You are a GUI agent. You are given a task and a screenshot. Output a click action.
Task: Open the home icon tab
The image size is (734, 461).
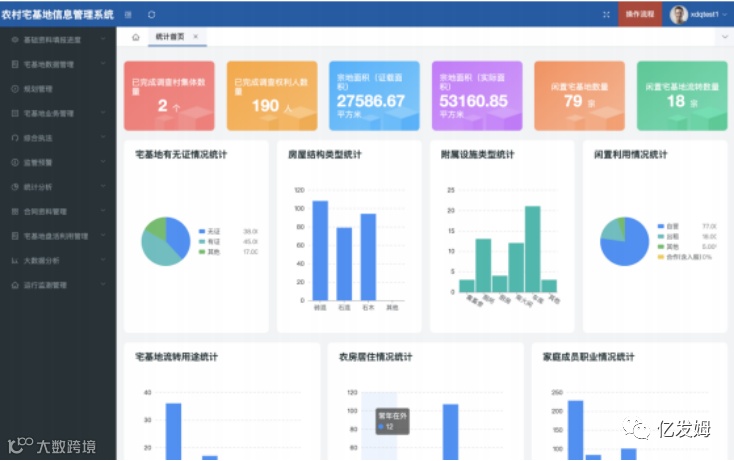[135, 37]
